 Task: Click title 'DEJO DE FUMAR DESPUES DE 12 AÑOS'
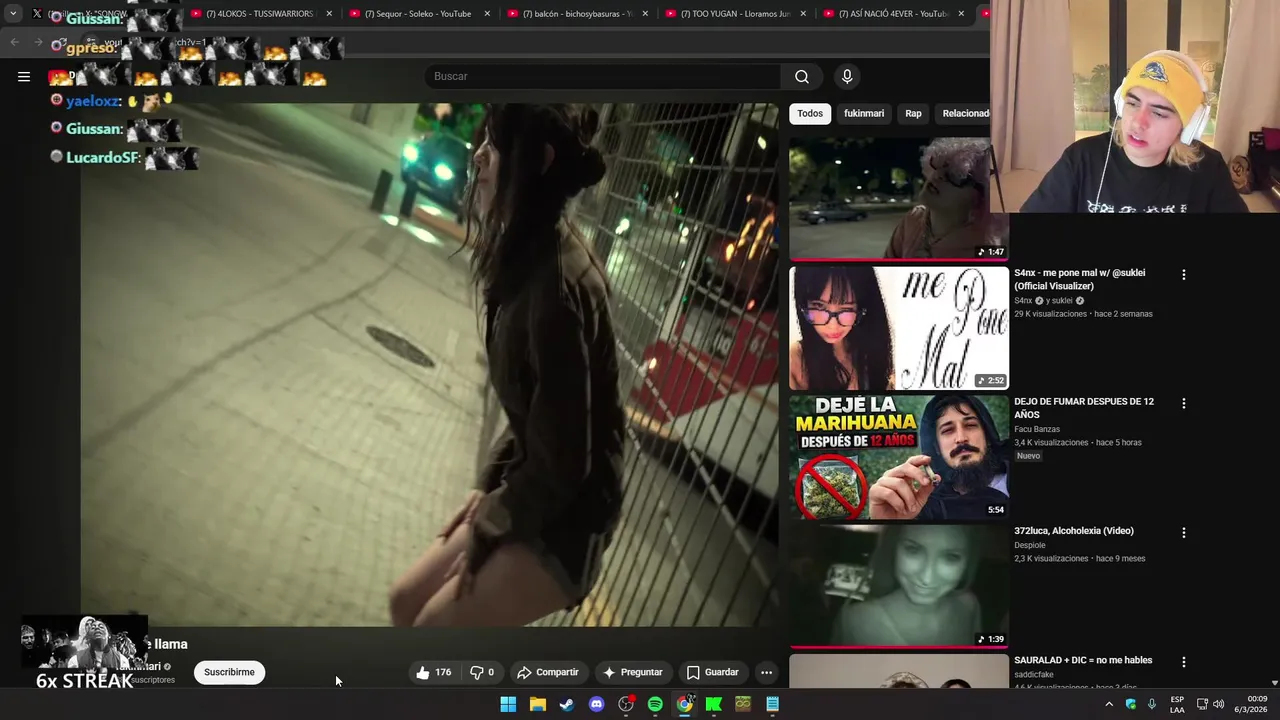(x=1084, y=408)
